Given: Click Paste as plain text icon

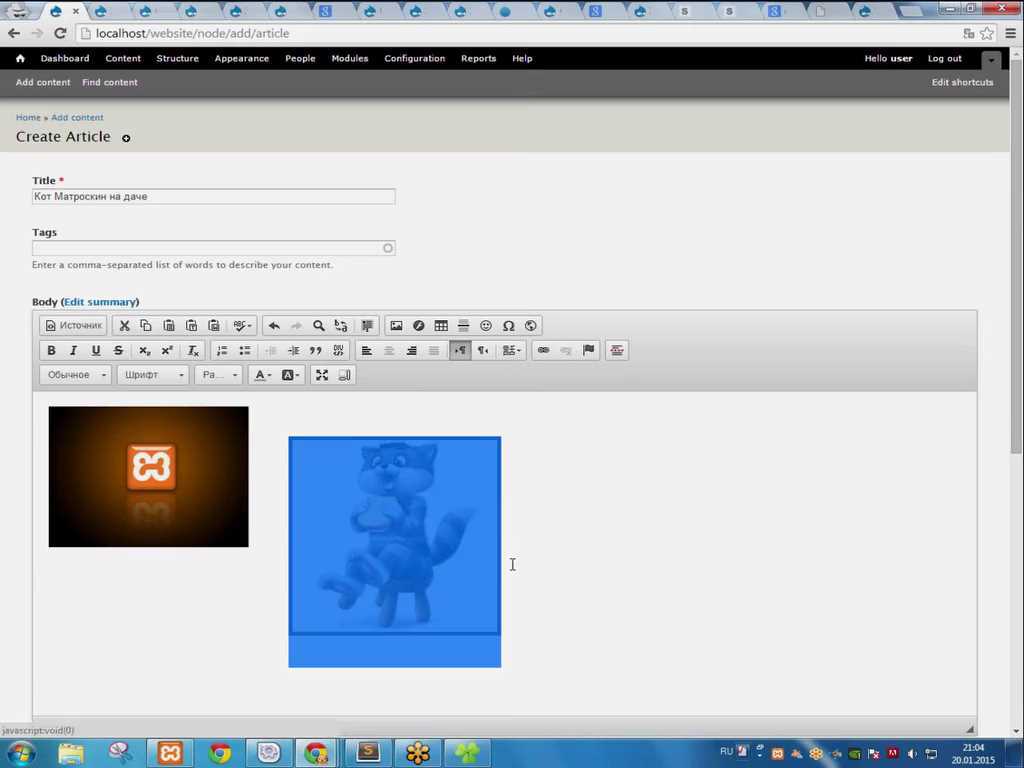Looking at the screenshot, I should 191,325.
